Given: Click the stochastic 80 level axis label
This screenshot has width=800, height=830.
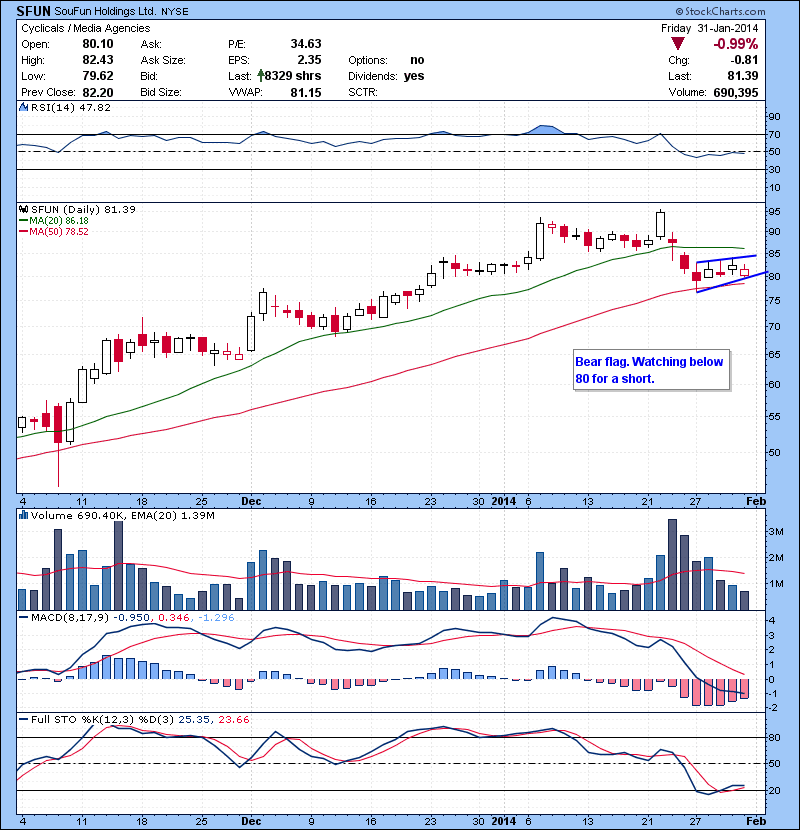Looking at the screenshot, I should 774,737.
